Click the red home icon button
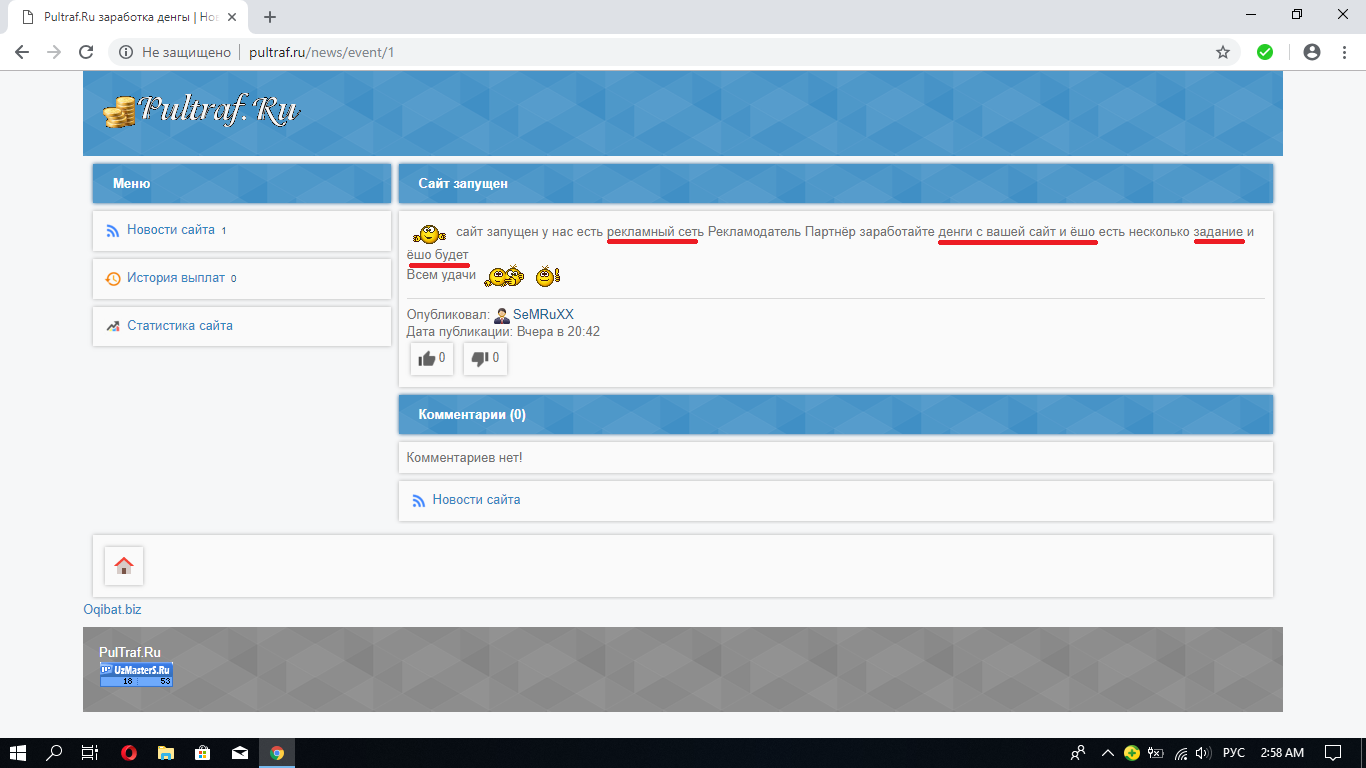This screenshot has width=1366, height=768. point(124,566)
